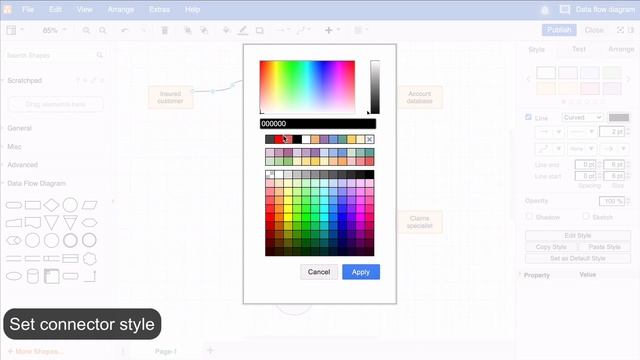Click the insert plus icon in toolbar
This screenshot has height=360, width=640.
tap(329, 30)
